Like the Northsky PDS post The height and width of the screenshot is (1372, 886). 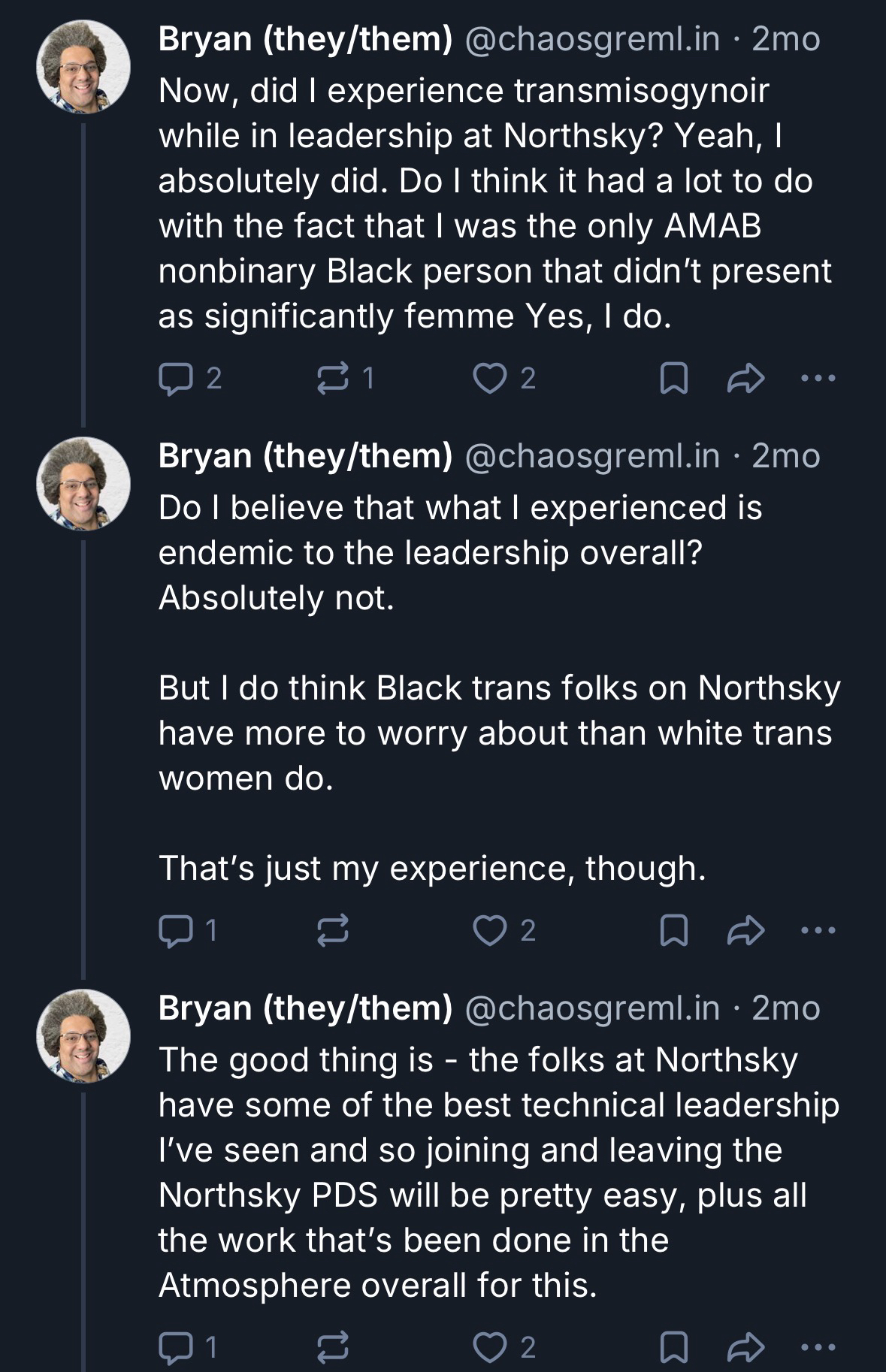click(490, 1347)
